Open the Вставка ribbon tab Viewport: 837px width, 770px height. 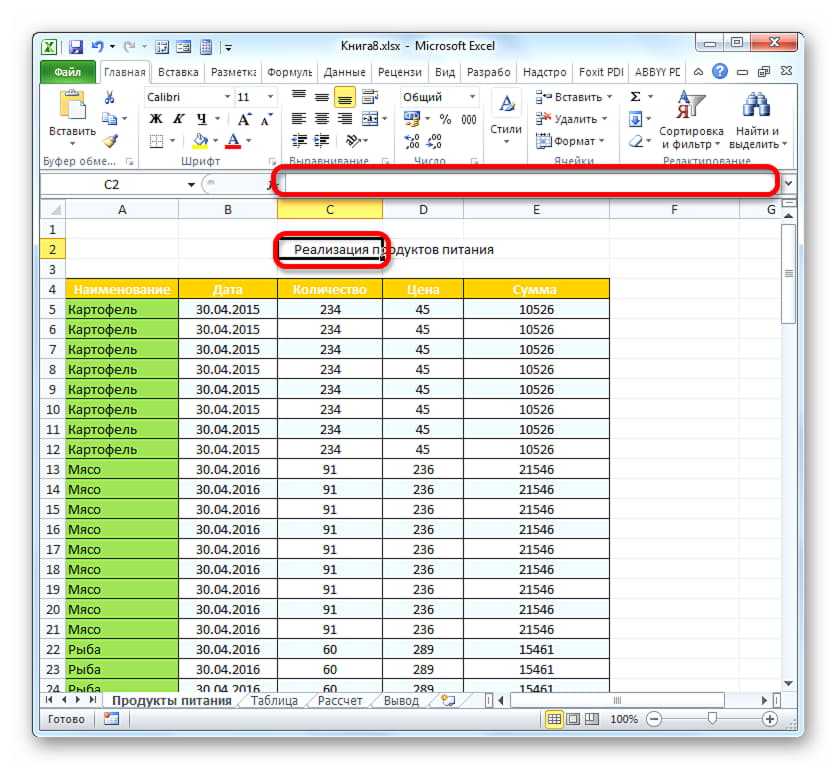pos(176,72)
